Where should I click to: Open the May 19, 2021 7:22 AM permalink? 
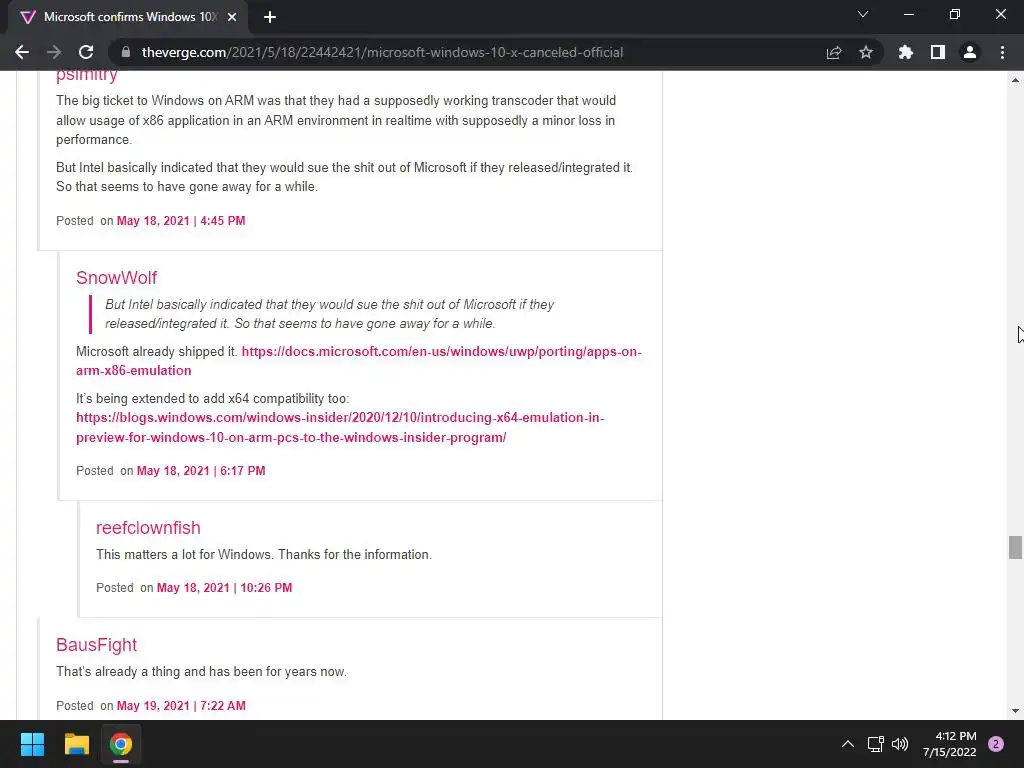click(x=182, y=706)
